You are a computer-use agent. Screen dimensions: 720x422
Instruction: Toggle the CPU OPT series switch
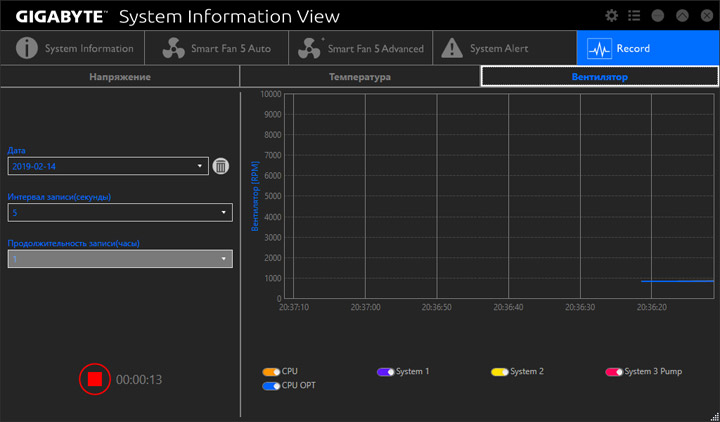tap(271, 386)
